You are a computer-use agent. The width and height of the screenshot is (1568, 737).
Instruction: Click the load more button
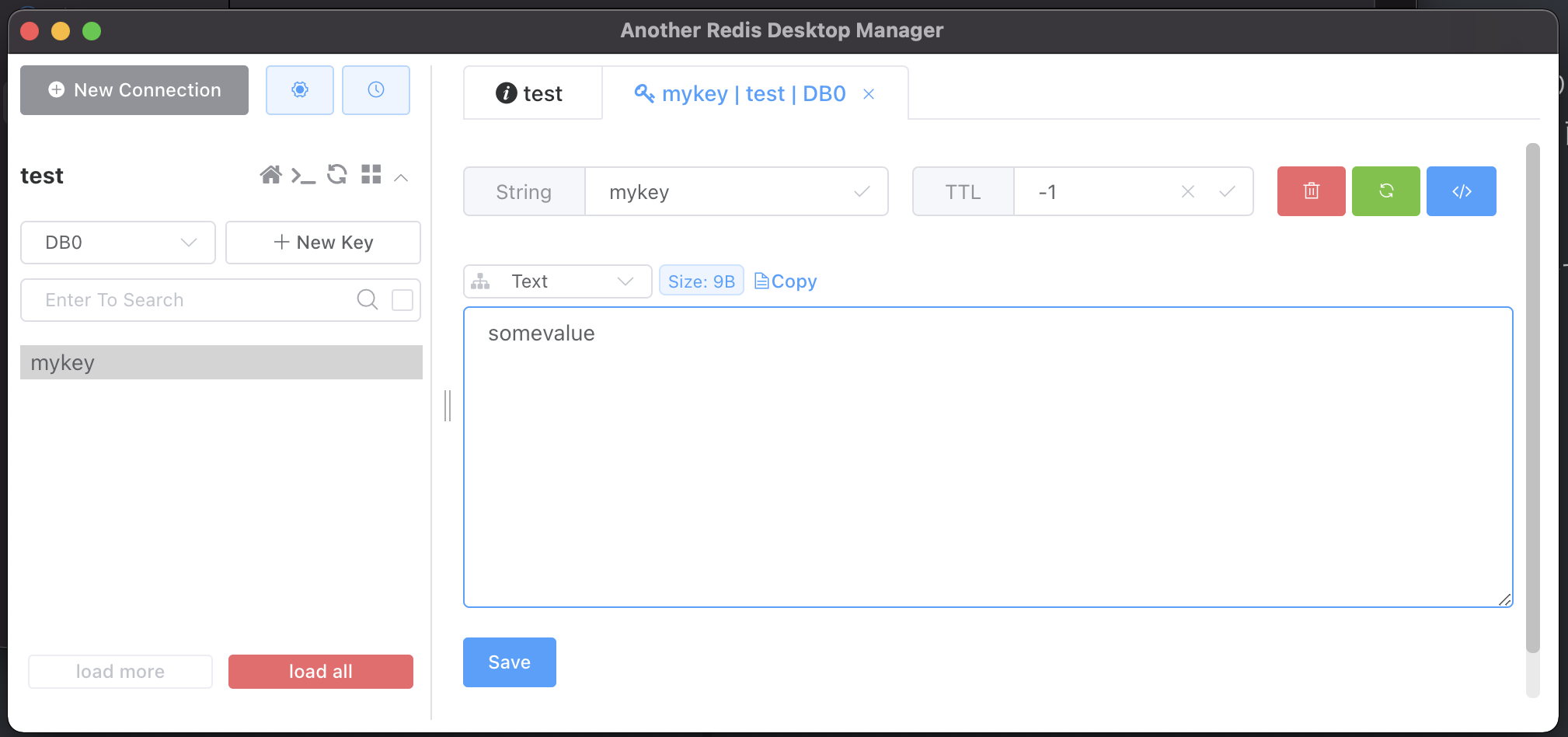tap(120, 672)
